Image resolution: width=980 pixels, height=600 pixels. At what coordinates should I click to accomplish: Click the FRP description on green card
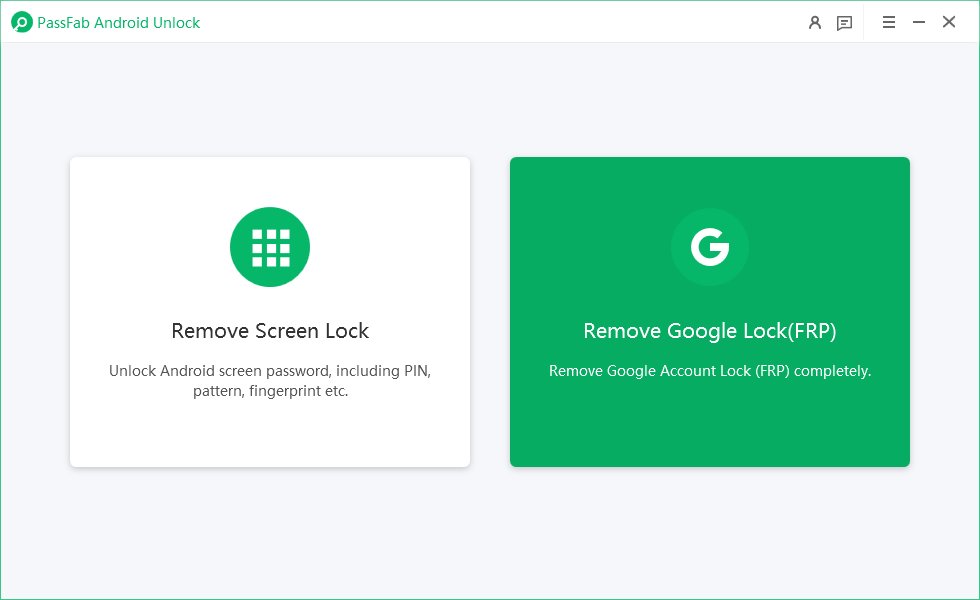709,370
